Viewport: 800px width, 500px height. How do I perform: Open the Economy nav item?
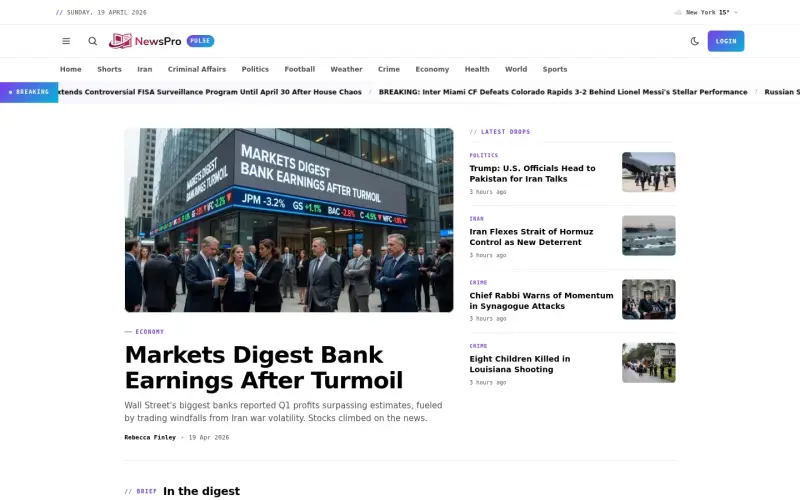pos(432,69)
